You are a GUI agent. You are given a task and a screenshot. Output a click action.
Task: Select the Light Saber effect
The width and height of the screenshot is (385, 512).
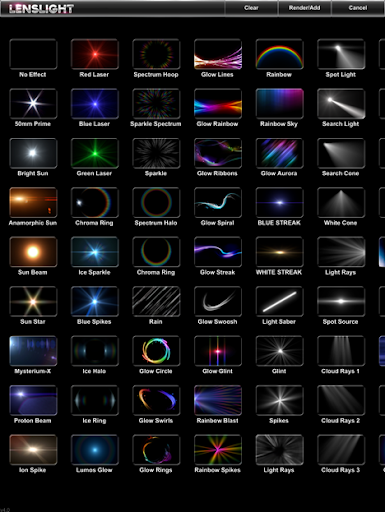click(279, 301)
